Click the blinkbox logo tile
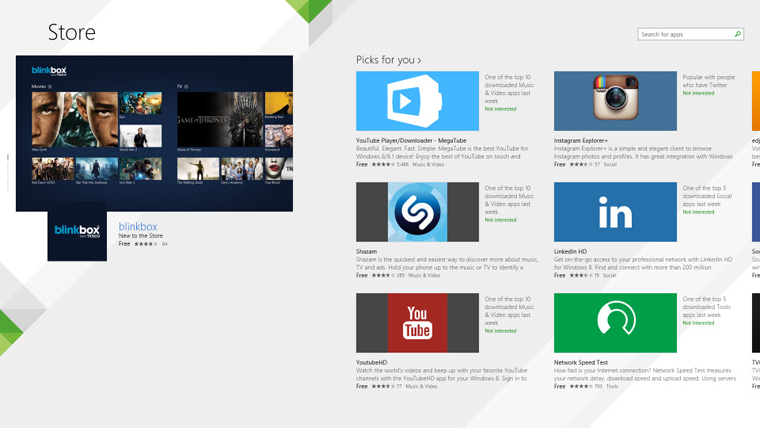The image size is (760, 428). [x=77, y=232]
